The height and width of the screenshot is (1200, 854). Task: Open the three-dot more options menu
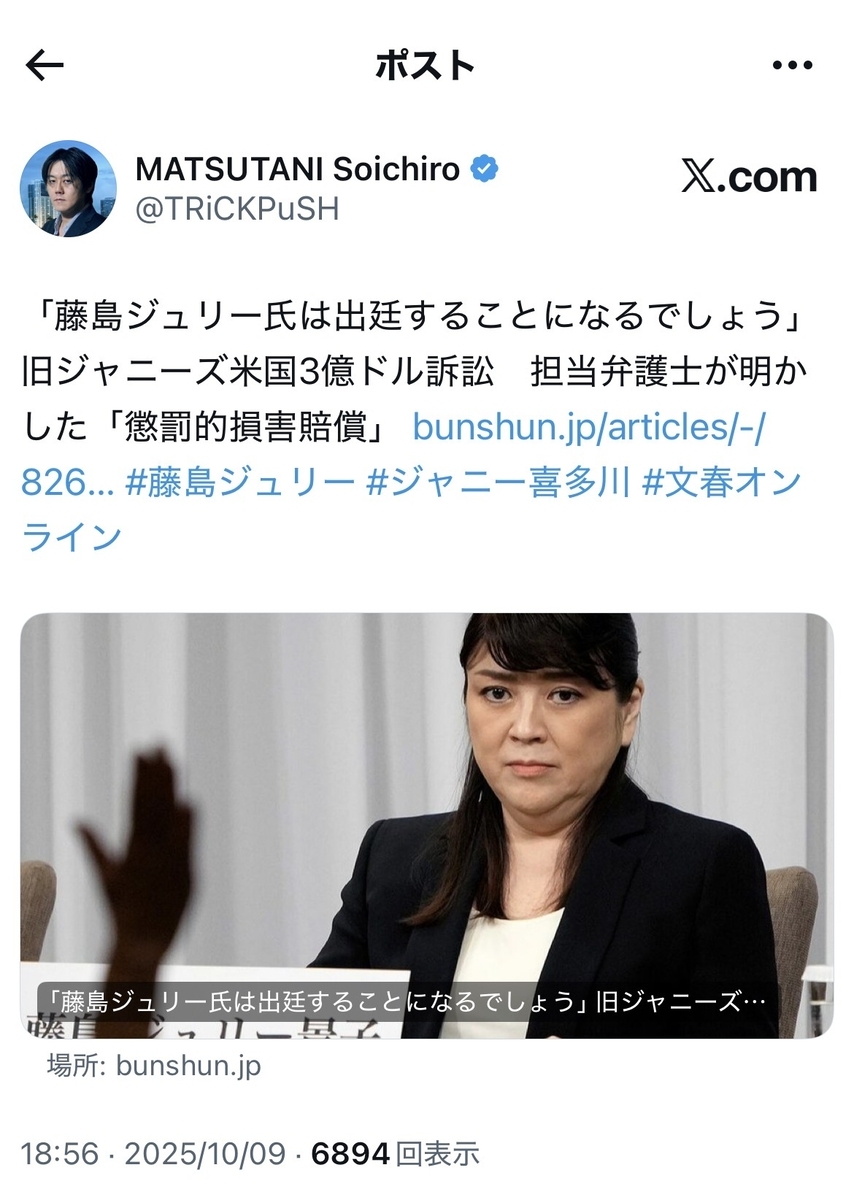(x=793, y=66)
